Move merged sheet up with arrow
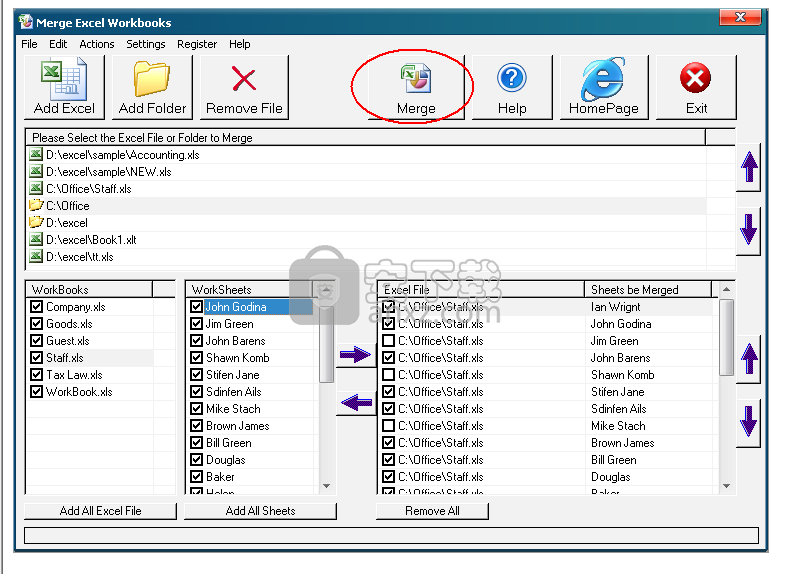Image resolution: width=794 pixels, height=574 pixels. 749,359
